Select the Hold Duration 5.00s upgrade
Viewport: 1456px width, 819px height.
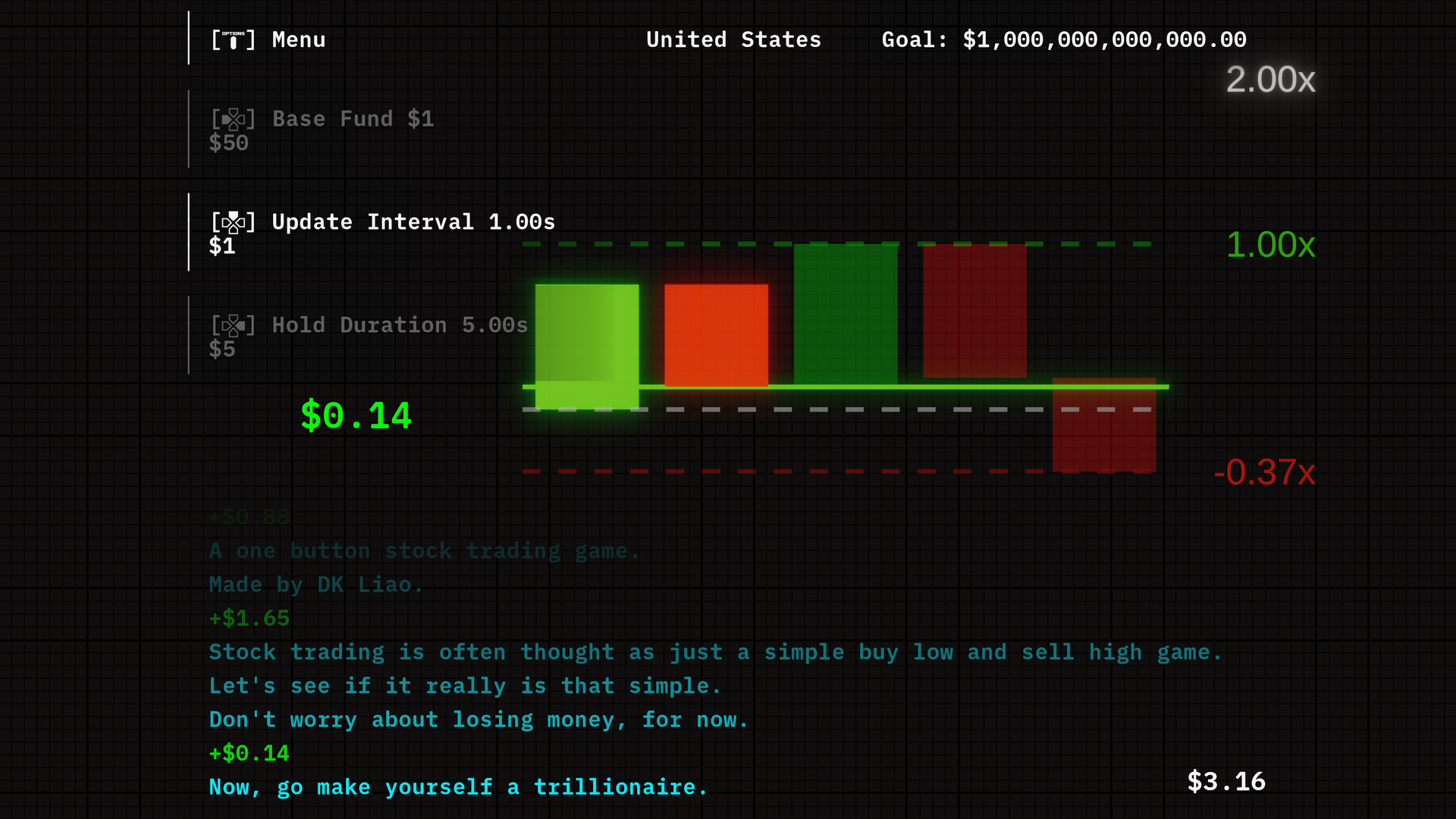pyautogui.click(x=400, y=325)
